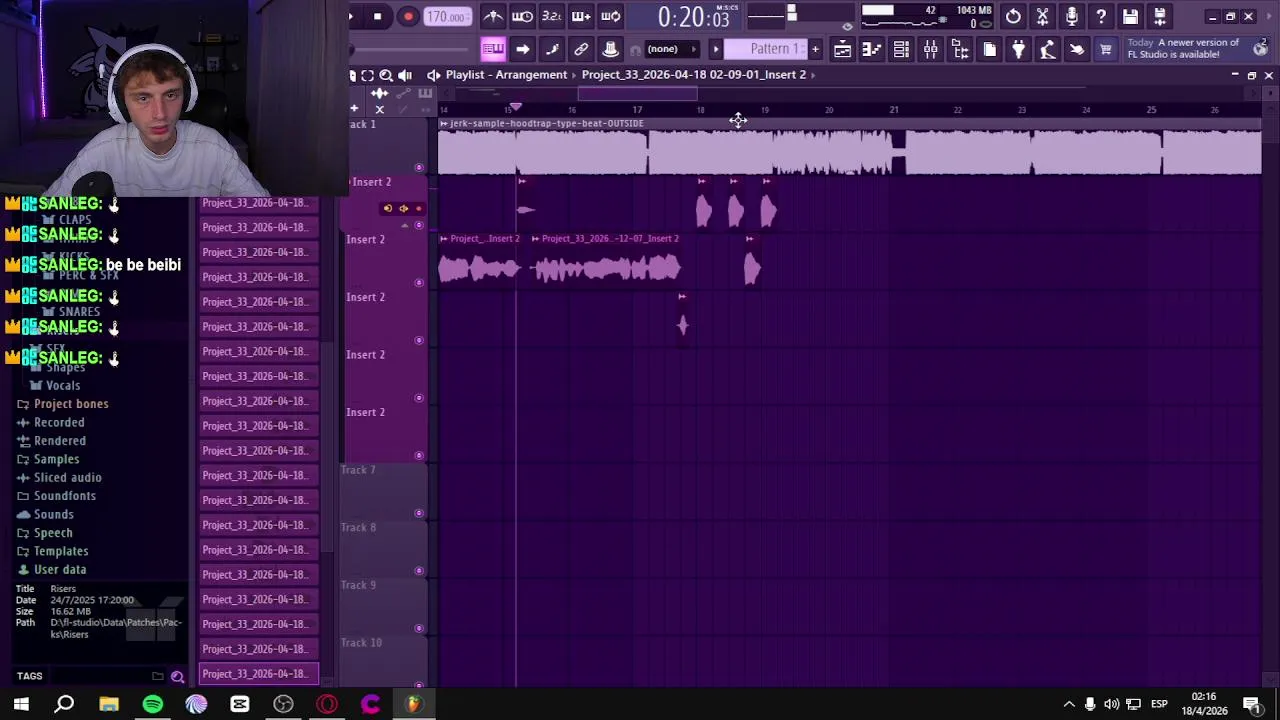Viewport: 1280px width, 720px height.
Task: Click the playhead marker on the timeline ruler
Action: (515, 107)
